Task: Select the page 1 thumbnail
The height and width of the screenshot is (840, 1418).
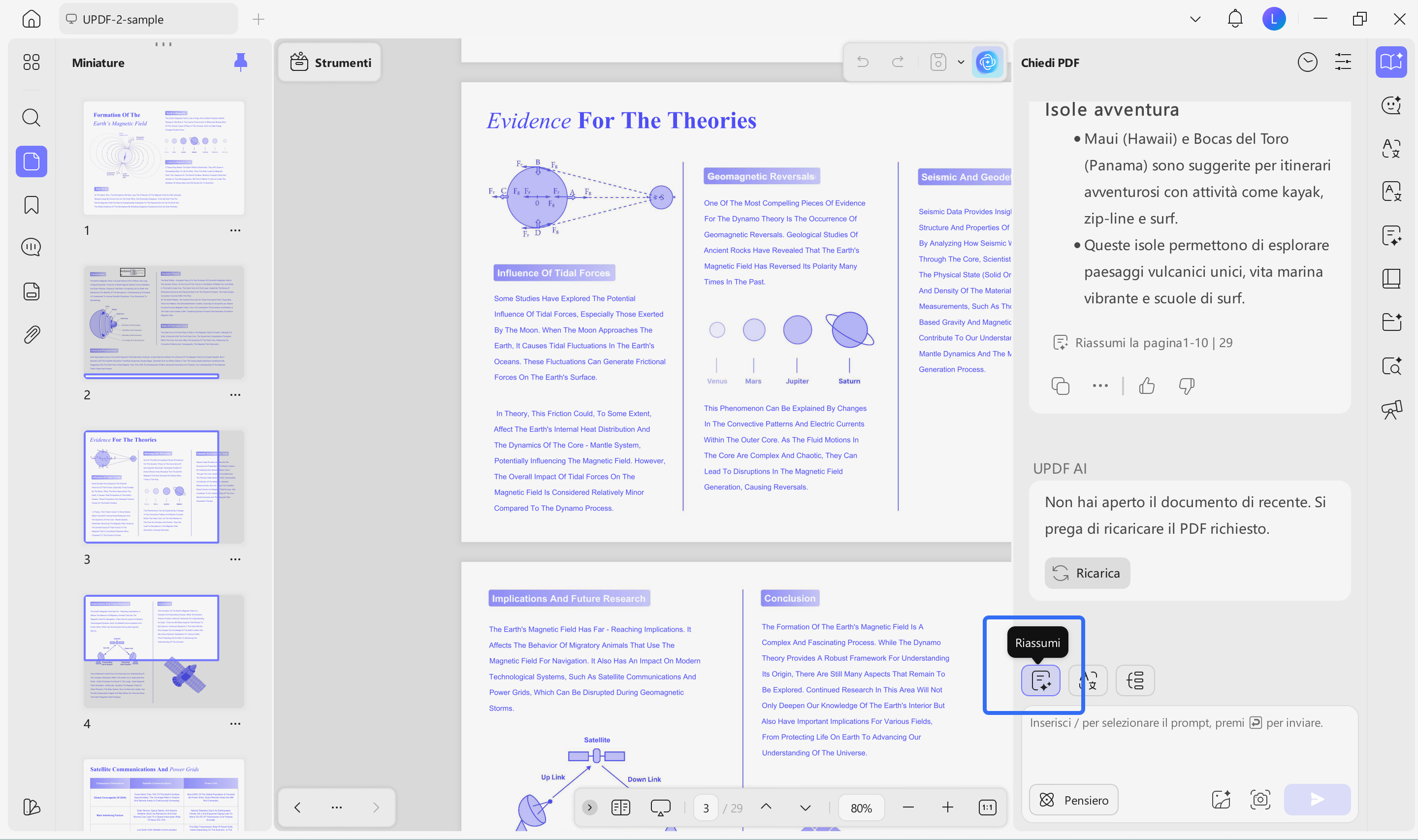Action: [x=163, y=158]
